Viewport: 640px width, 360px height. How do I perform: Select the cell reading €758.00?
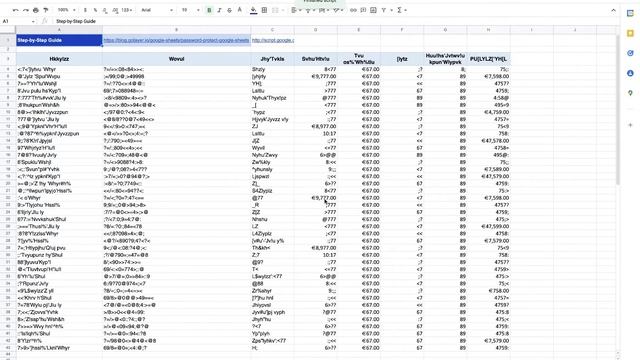[x=488, y=291]
